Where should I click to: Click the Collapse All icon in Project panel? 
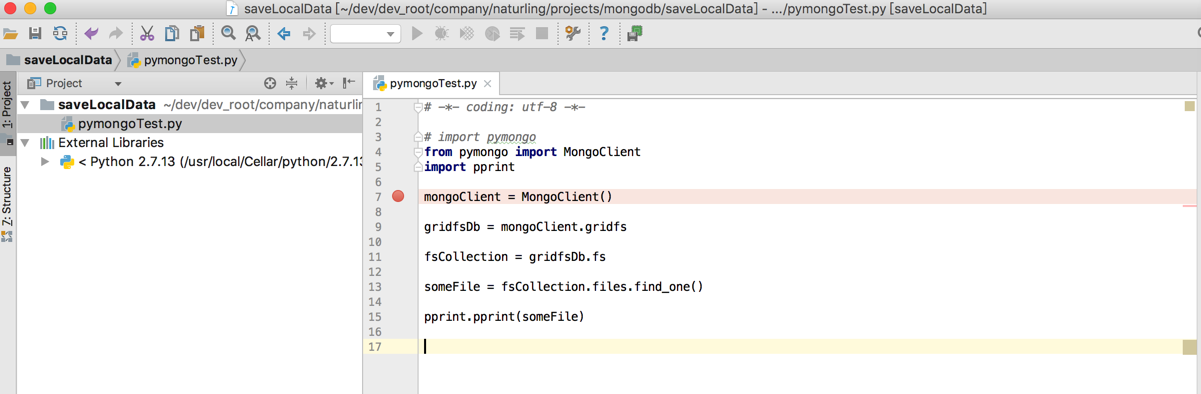291,84
